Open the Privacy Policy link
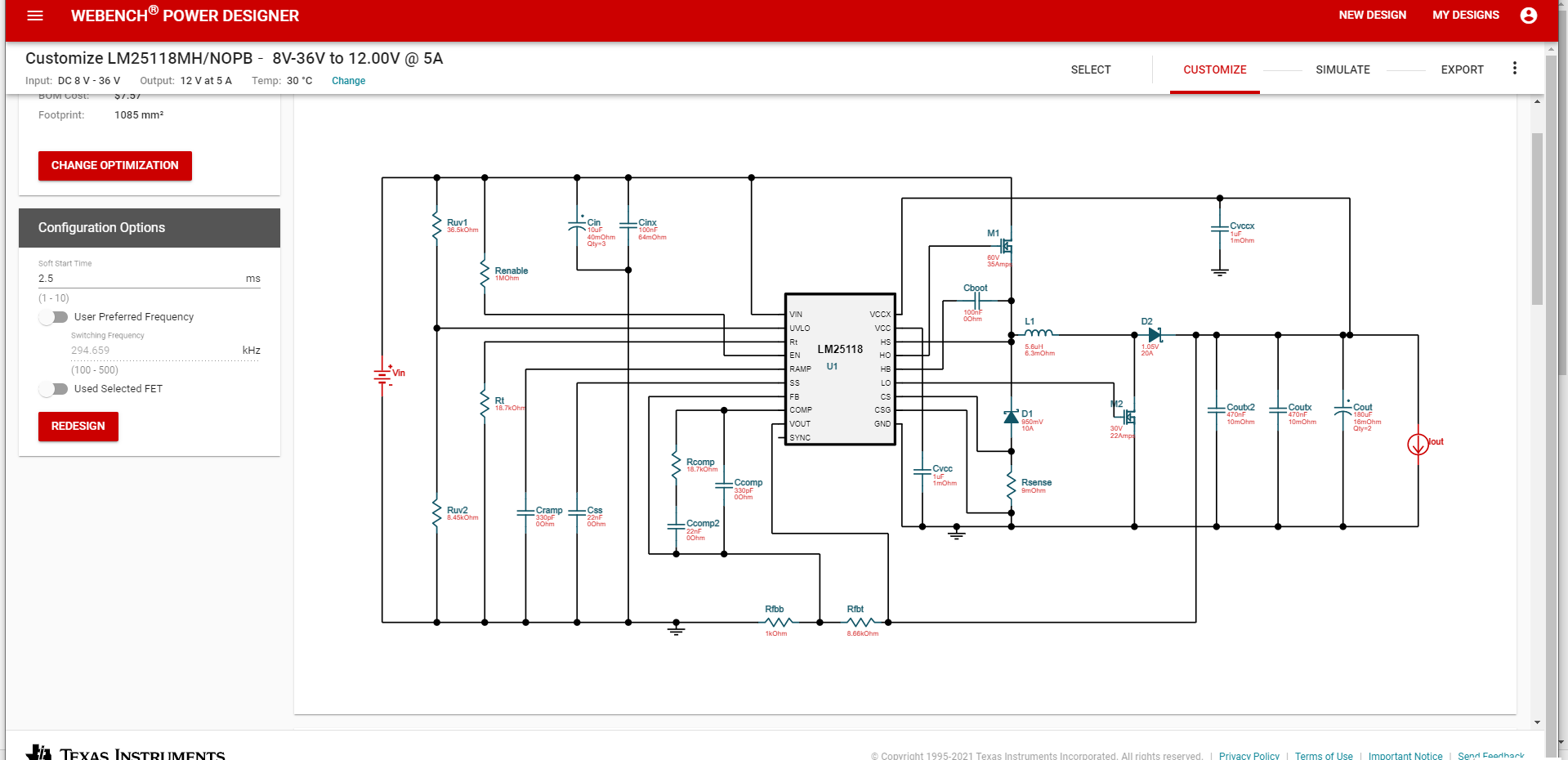 pos(1249,756)
